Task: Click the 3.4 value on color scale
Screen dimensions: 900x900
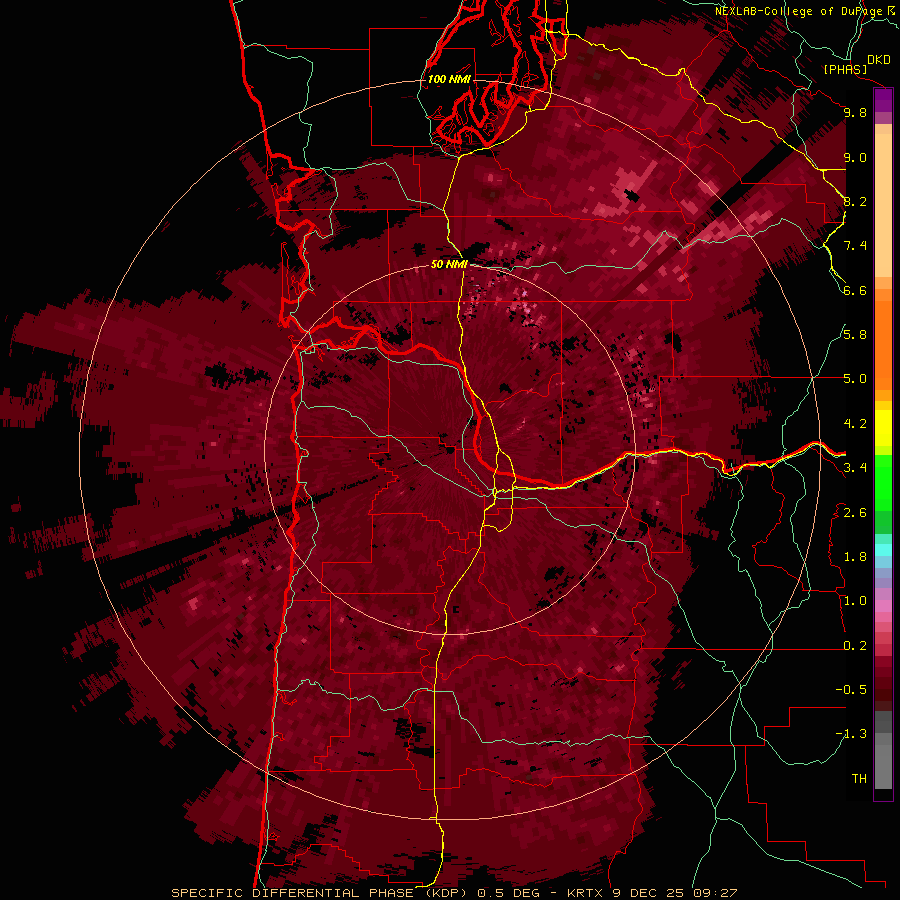Action: [855, 468]
